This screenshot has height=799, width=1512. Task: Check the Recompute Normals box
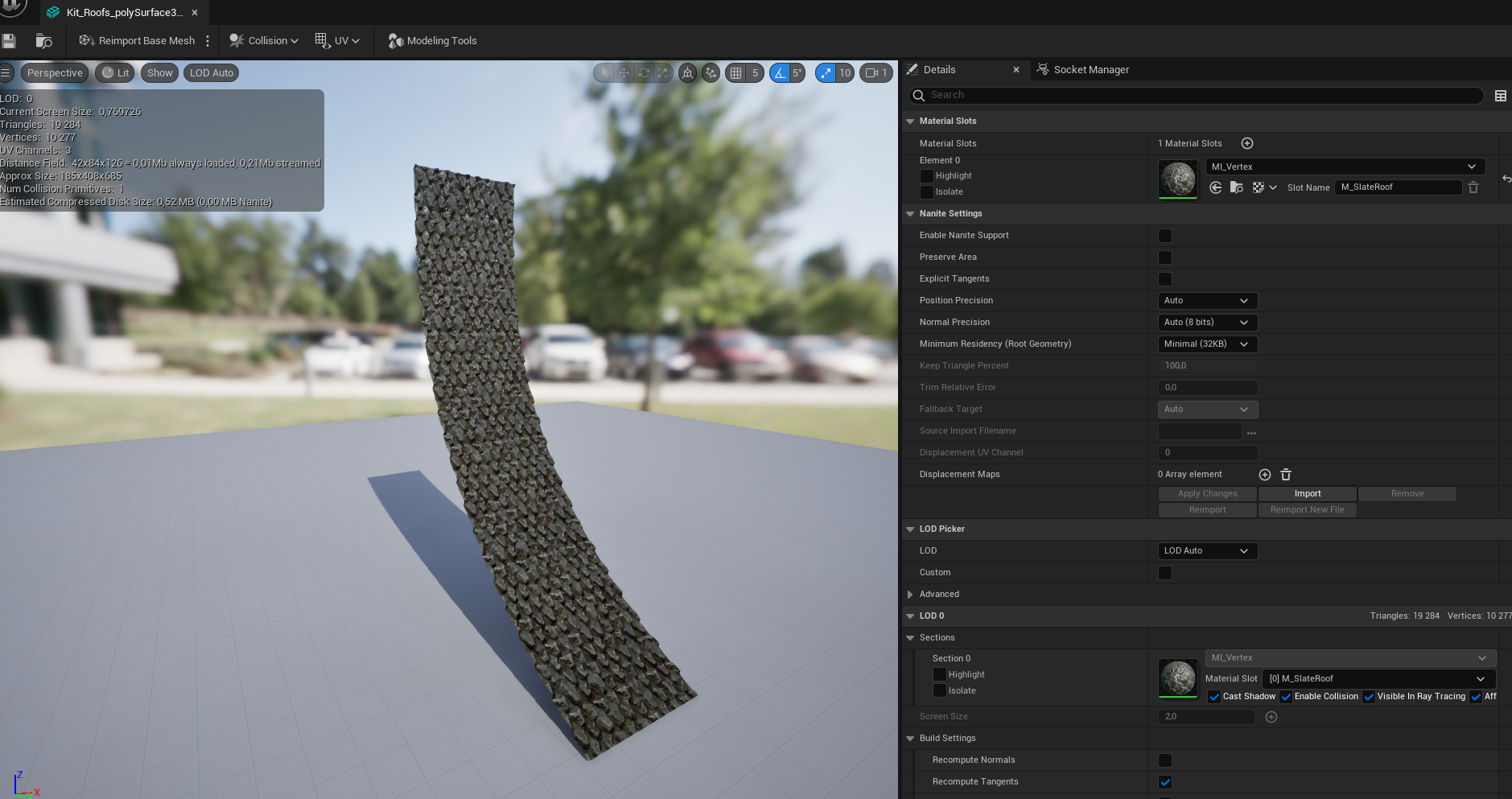[x=1164, y=760]
